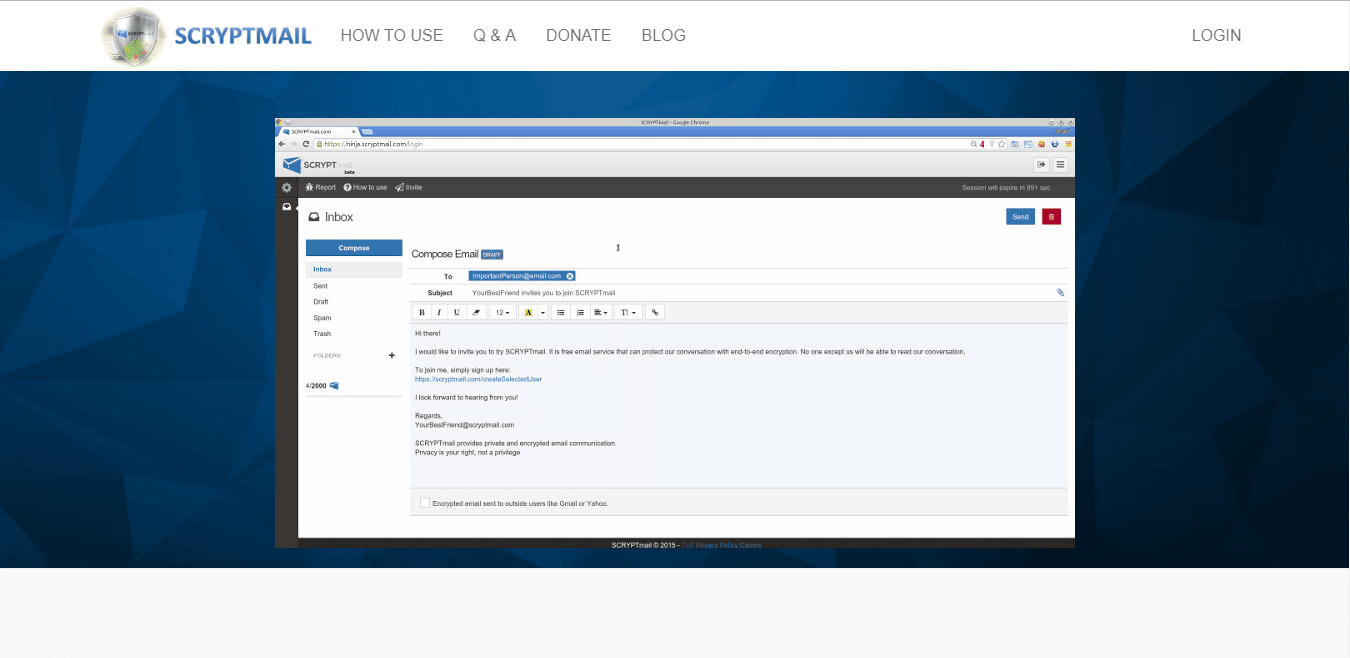Click the inbox tray icon in dark sidebar
Screen dimensions: 1350x658
click(286, 207)
